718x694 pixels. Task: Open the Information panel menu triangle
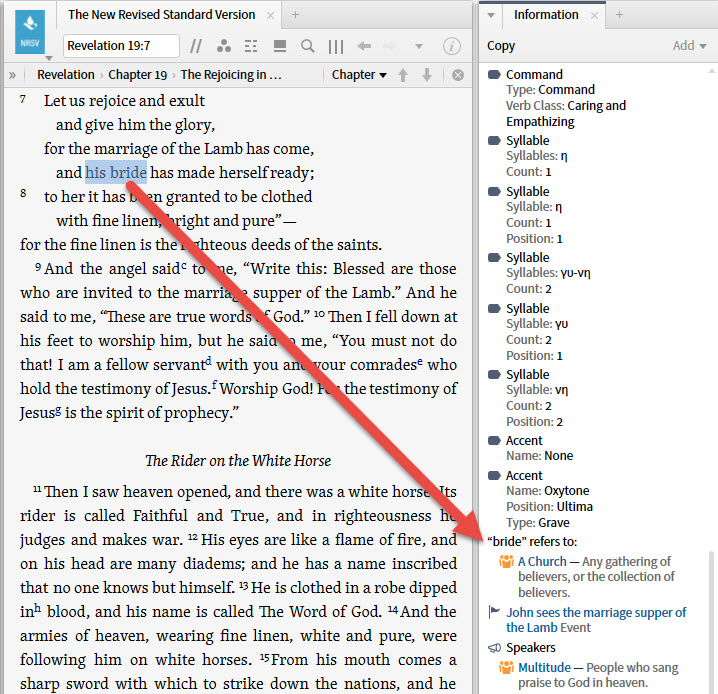pos(491,15)
